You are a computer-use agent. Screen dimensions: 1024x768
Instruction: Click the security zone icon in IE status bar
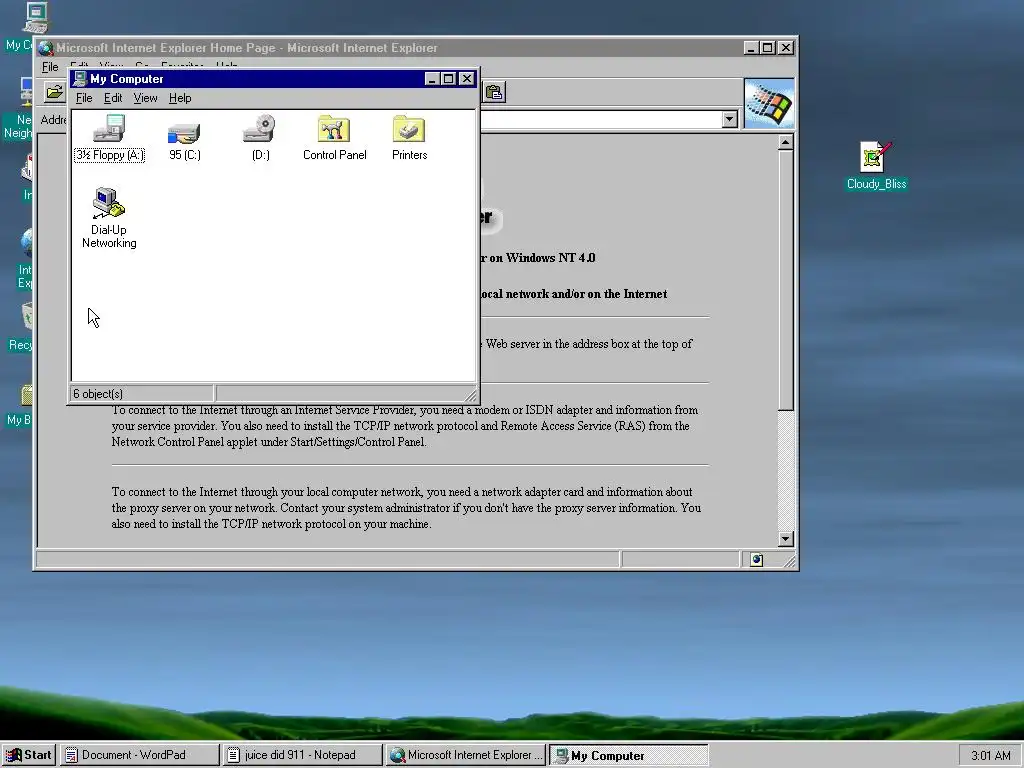[756, 560]
